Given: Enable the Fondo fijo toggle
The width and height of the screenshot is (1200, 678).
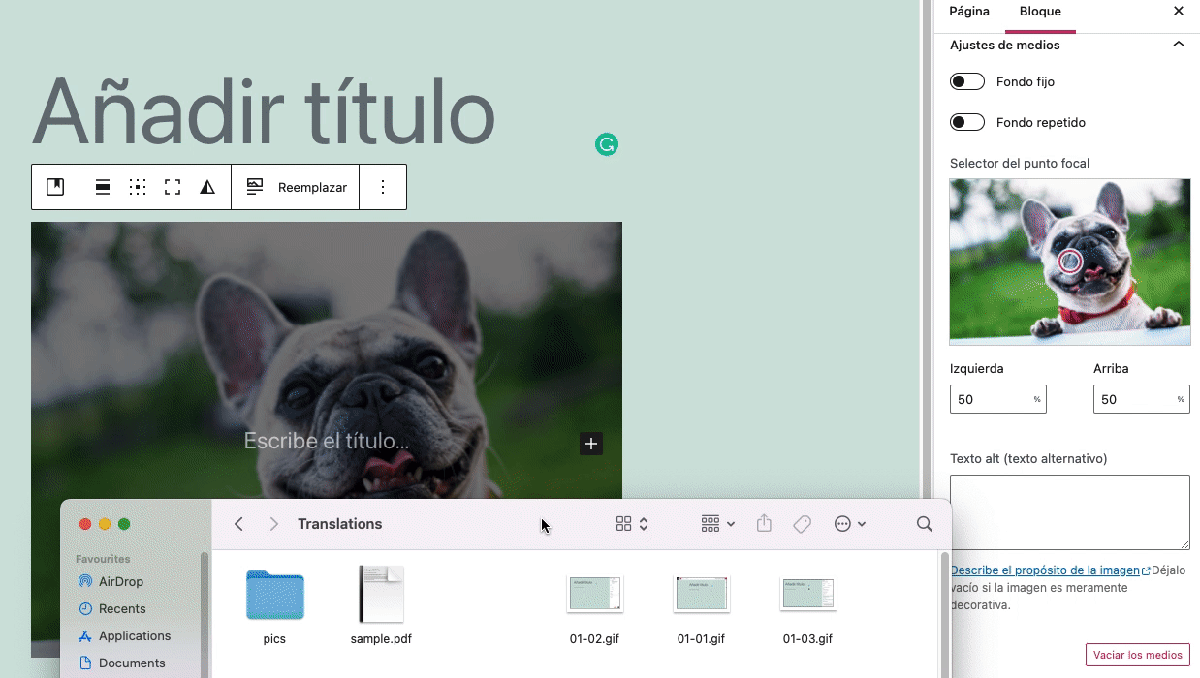Looking at the screenshot, I should [x=967, y=82].
